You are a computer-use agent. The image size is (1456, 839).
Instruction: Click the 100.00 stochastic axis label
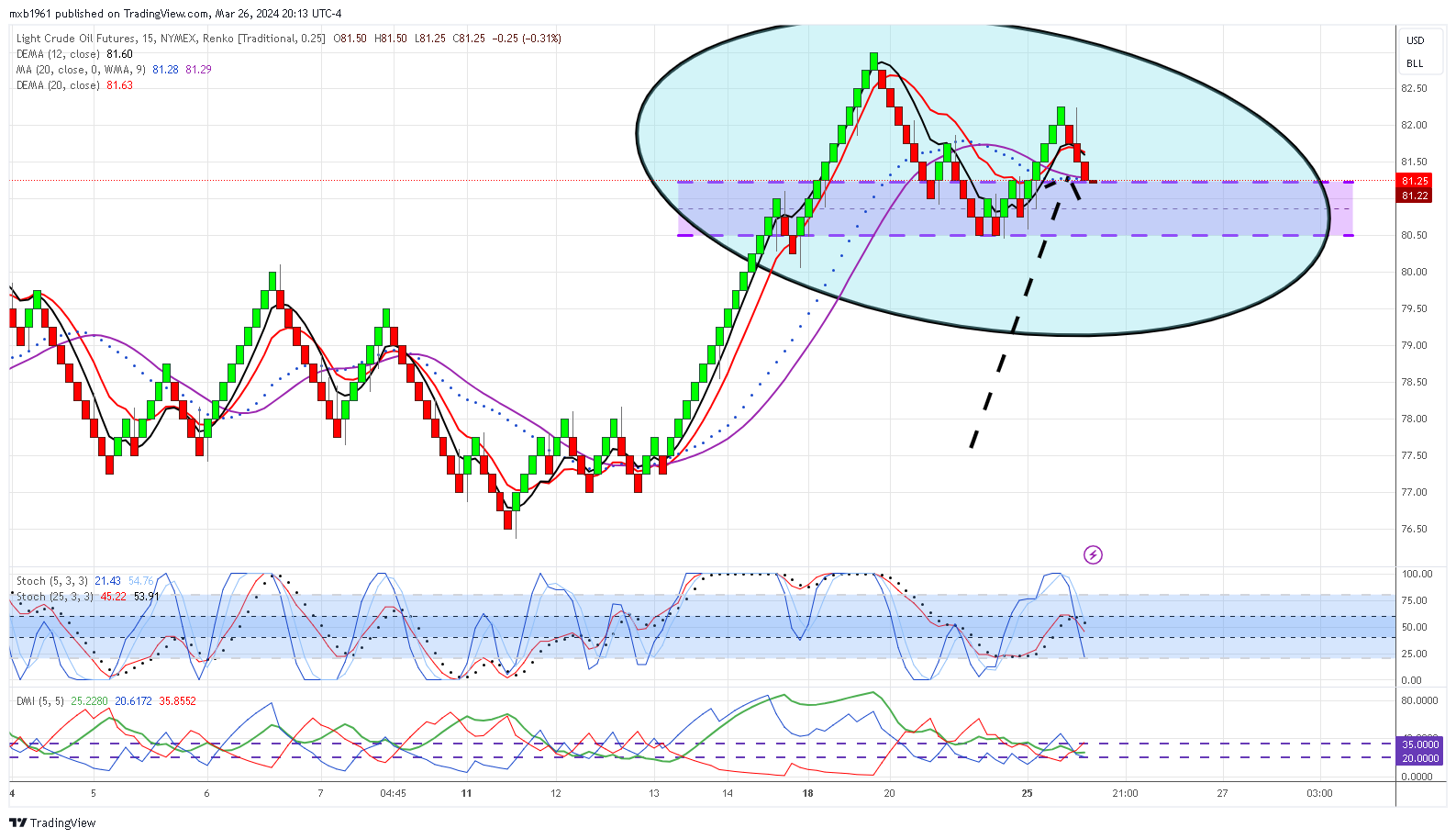click(1417, 574)
